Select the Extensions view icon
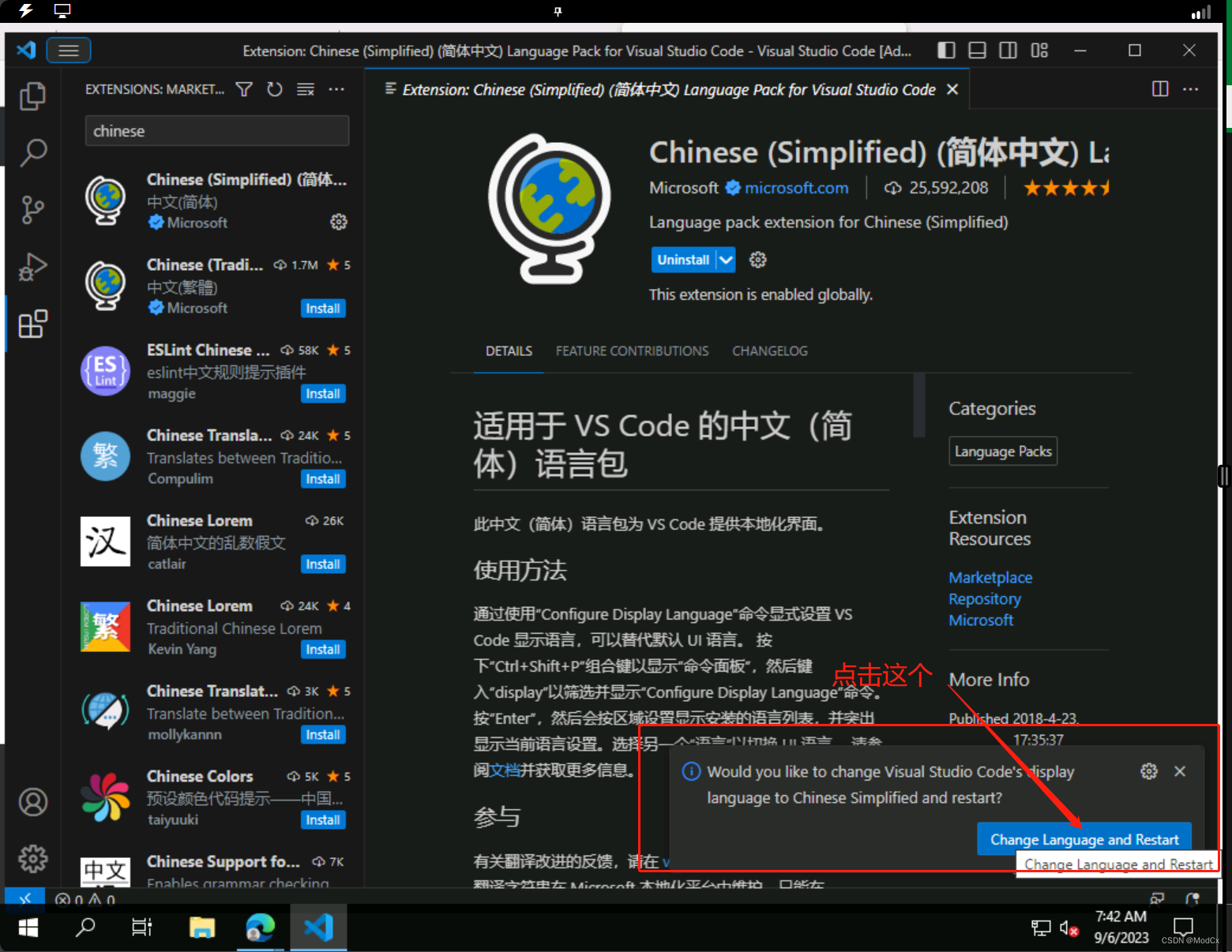 point(32,324)
